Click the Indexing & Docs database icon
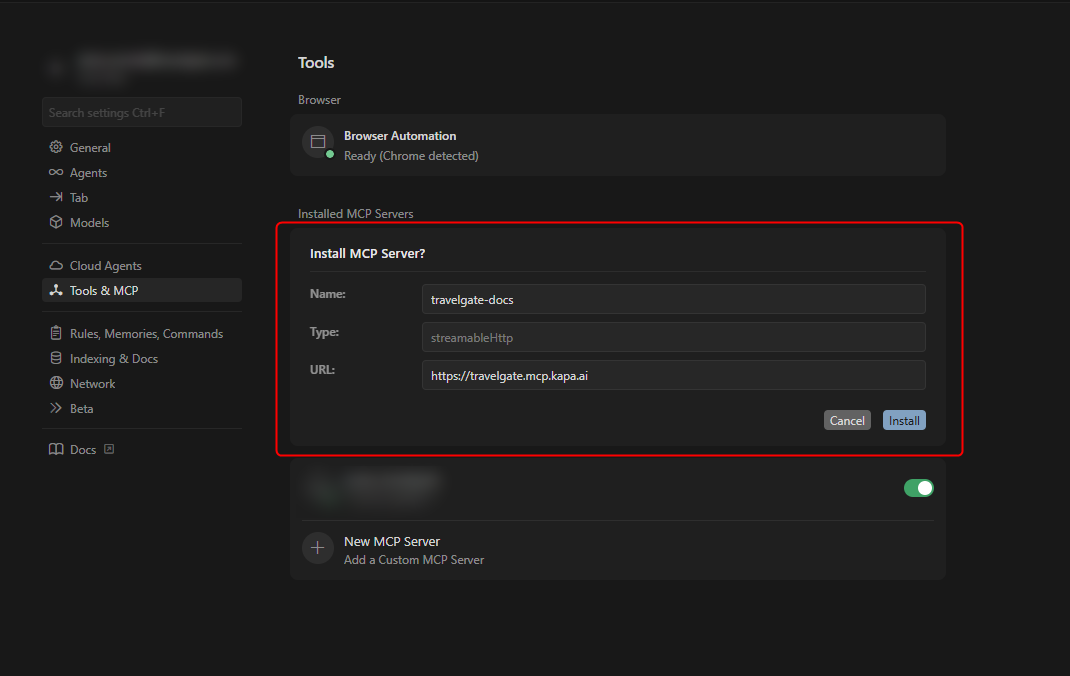 click(x=56, y=358)
